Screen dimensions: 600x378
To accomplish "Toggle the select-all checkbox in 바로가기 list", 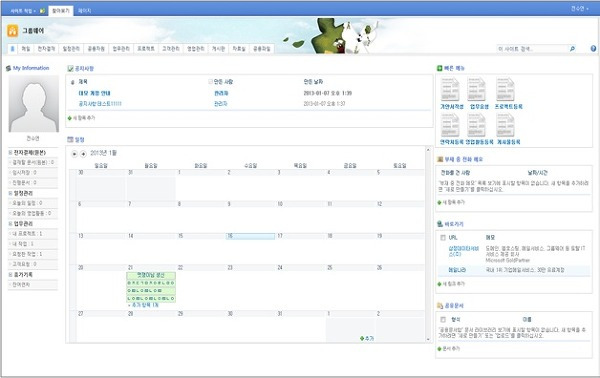I will click(x=443, y=238).
